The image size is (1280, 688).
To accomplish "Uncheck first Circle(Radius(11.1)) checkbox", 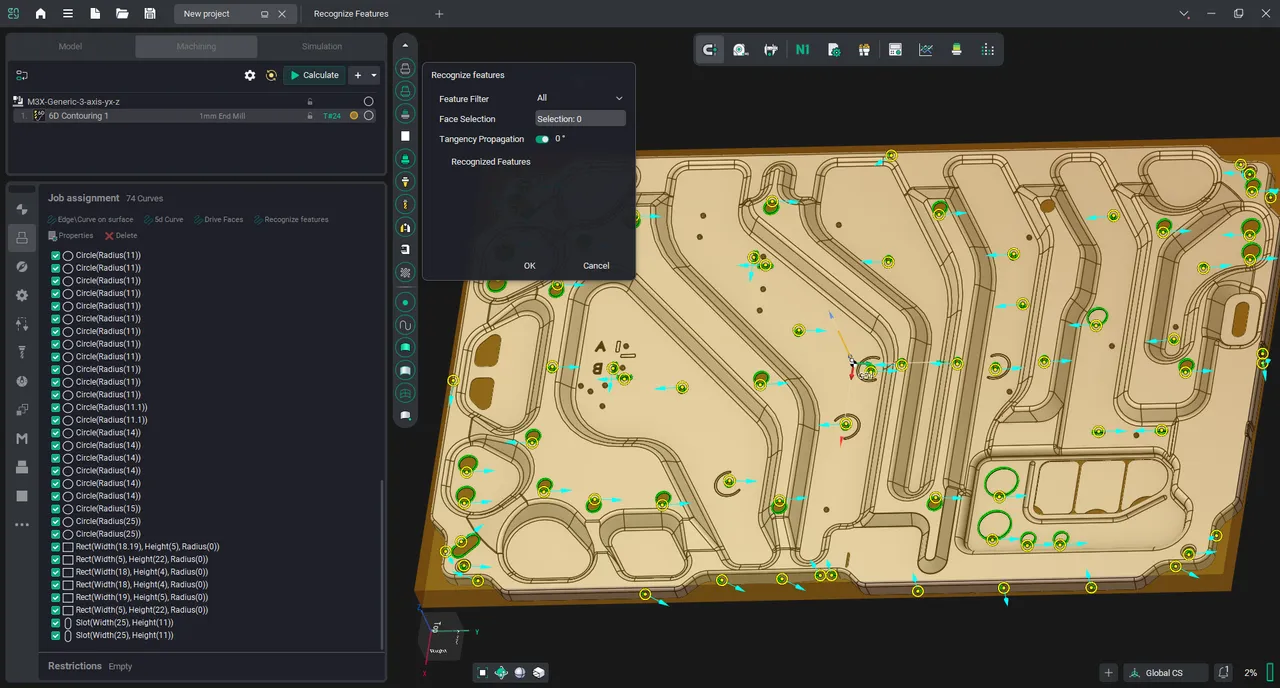I will [x=56, y=407].
